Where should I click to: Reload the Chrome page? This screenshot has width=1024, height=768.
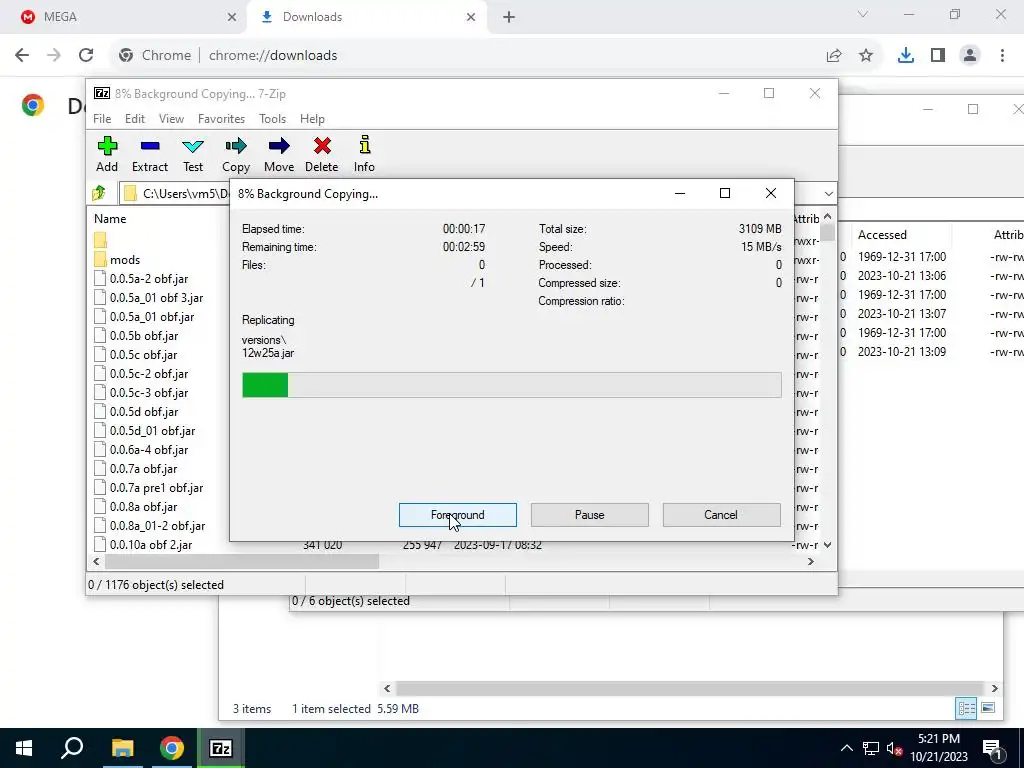86,55
